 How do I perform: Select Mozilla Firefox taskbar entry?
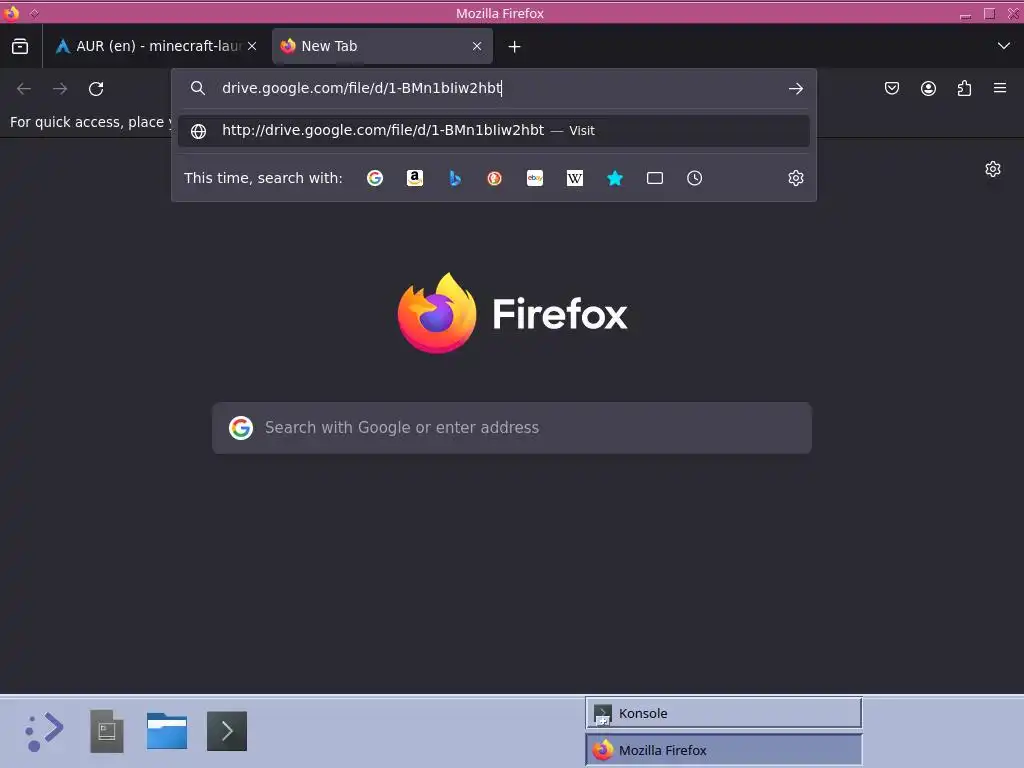(724, 750)
